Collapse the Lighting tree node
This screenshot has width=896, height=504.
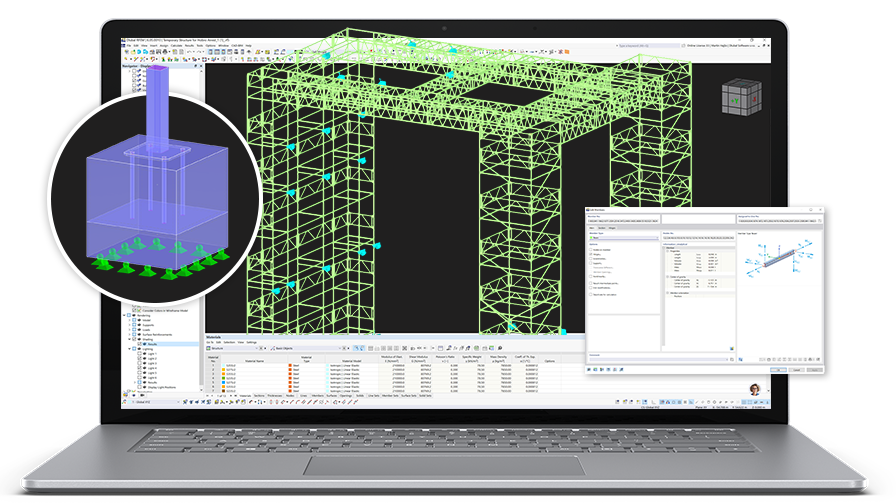click(x=130, y=349)
